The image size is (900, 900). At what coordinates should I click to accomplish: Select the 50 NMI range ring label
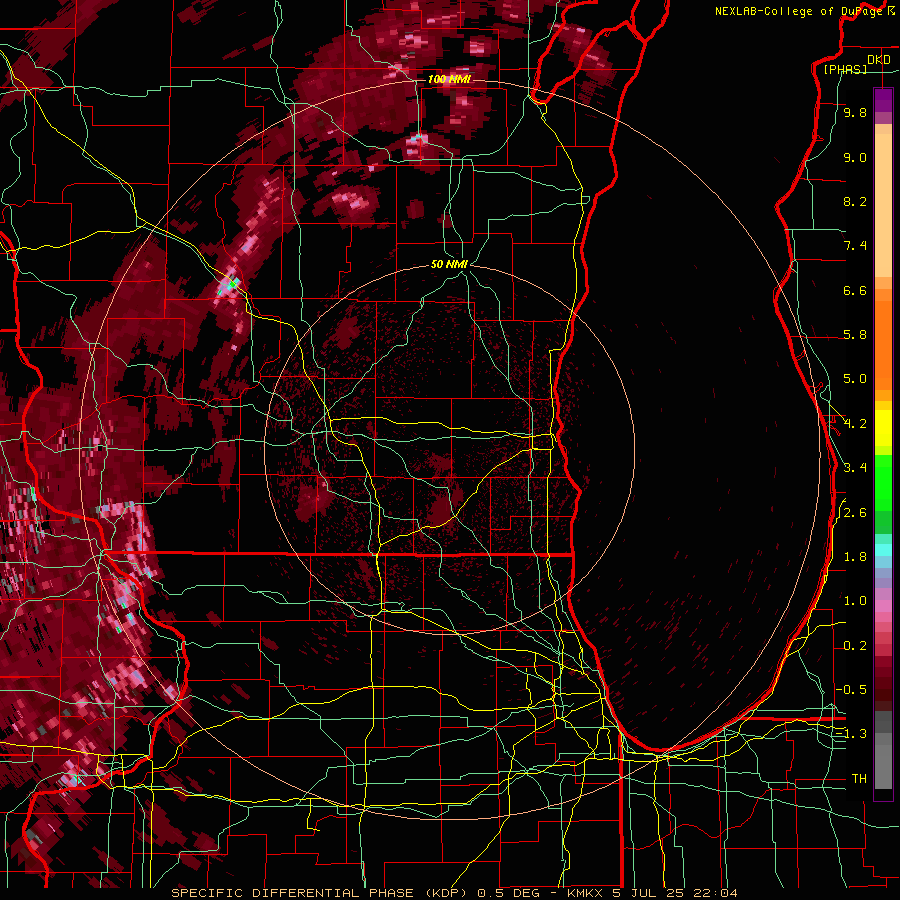coord(449,265)
